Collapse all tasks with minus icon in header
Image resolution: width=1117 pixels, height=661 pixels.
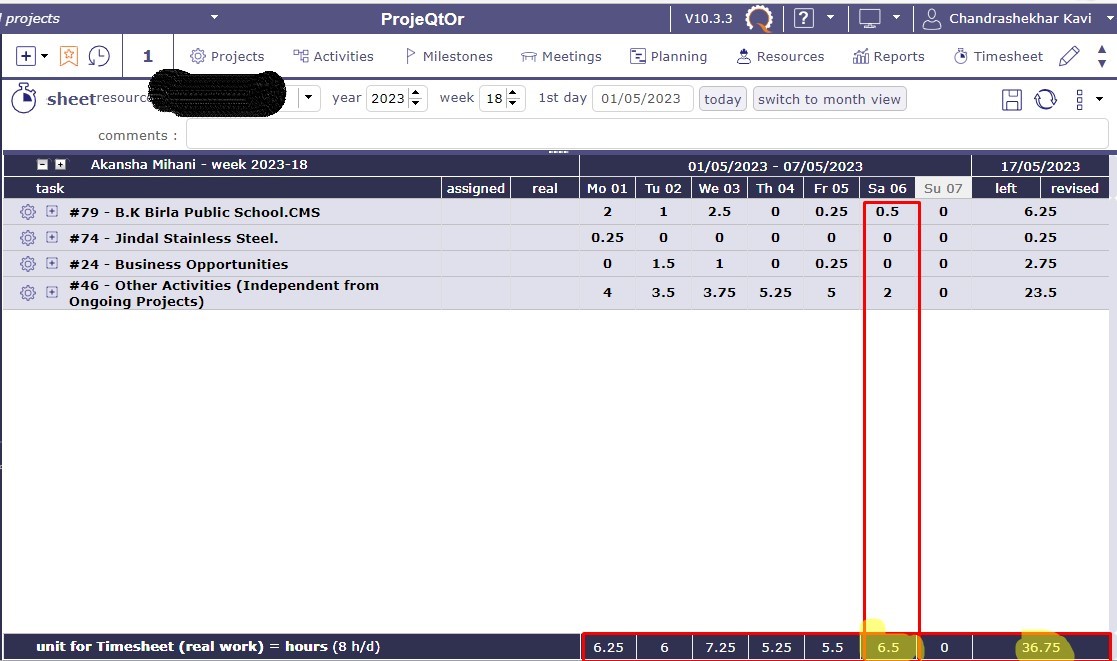click(43, 165)
